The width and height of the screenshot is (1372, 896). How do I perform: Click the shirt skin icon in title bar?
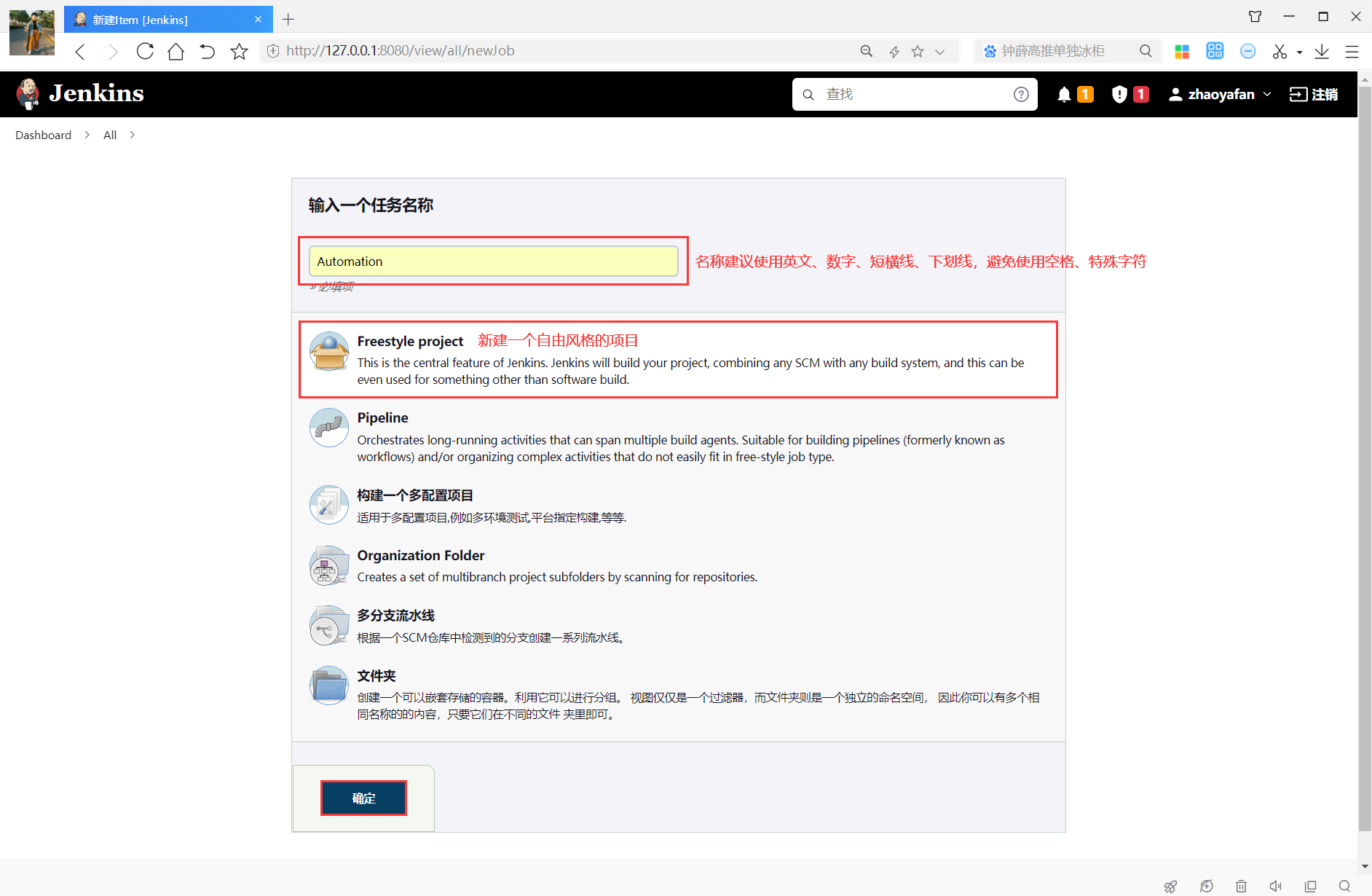1255,16
